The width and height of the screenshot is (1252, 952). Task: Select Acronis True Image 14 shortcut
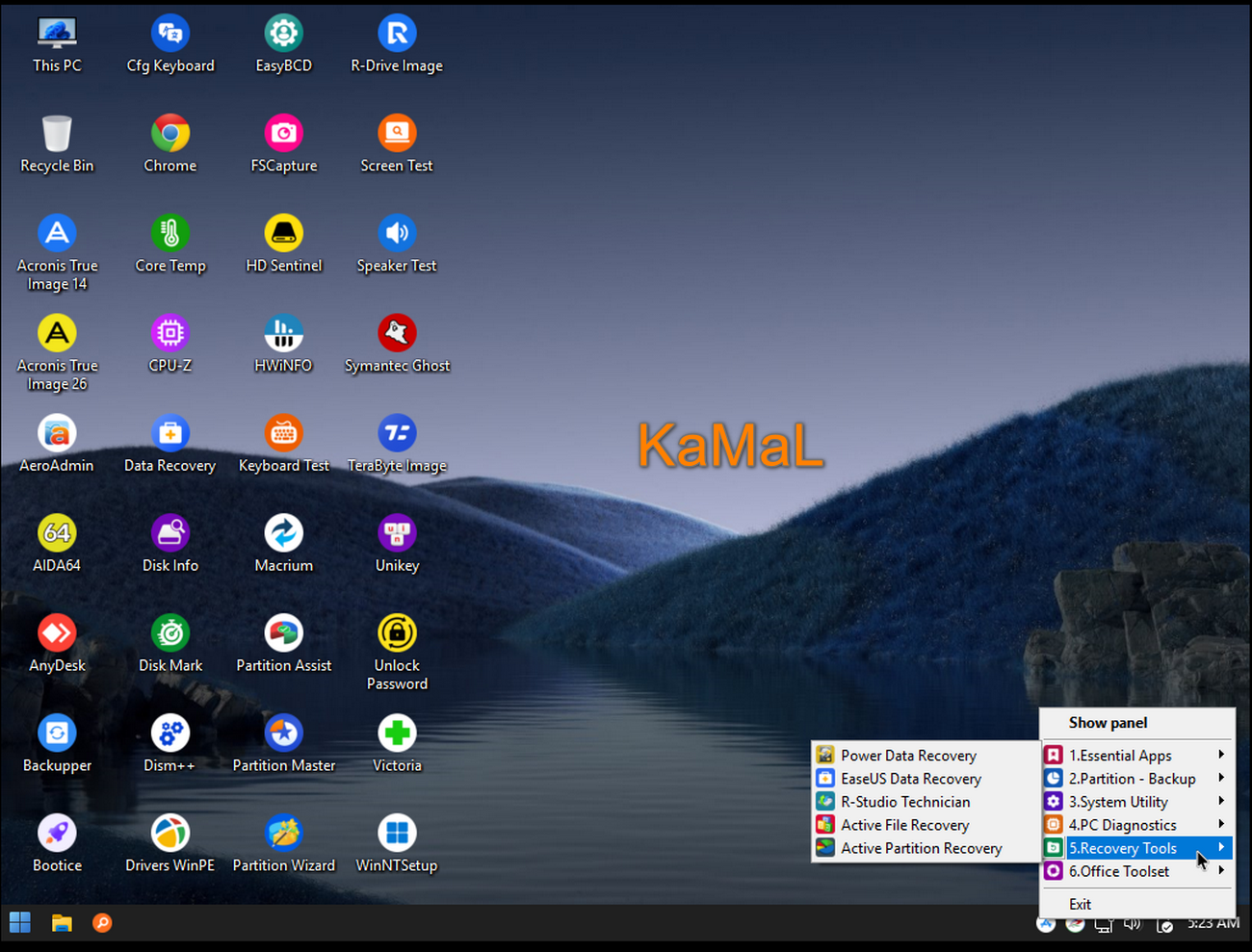(x=57, y=254)
